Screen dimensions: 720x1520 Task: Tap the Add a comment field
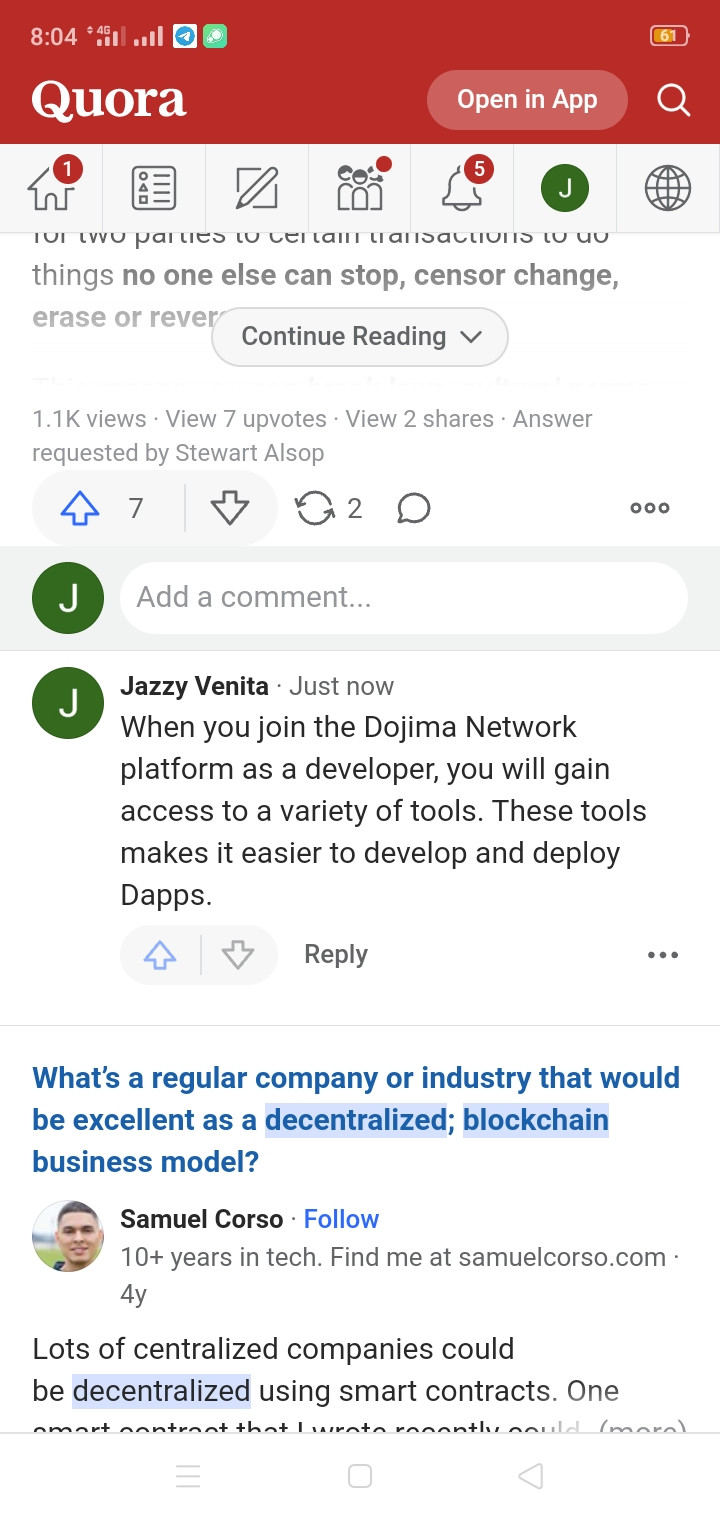click(x=404, y=598)
